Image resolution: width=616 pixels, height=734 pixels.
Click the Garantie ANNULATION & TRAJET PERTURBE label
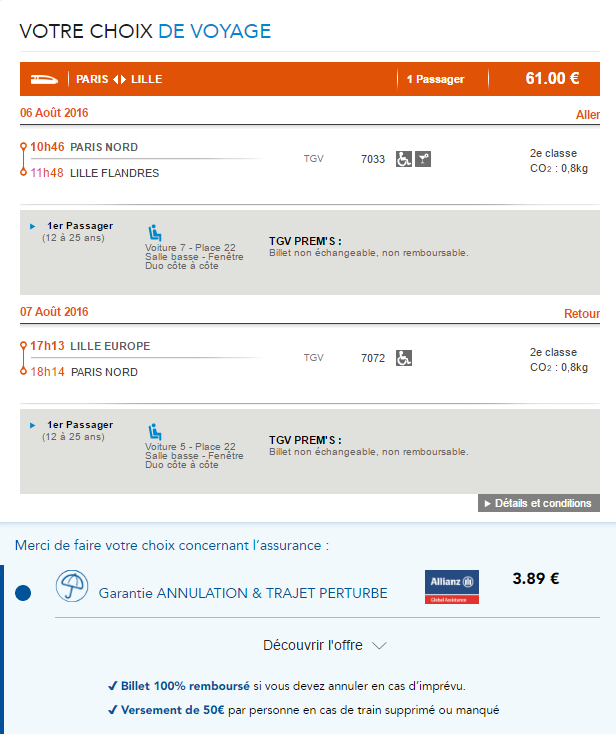[243, 593]
